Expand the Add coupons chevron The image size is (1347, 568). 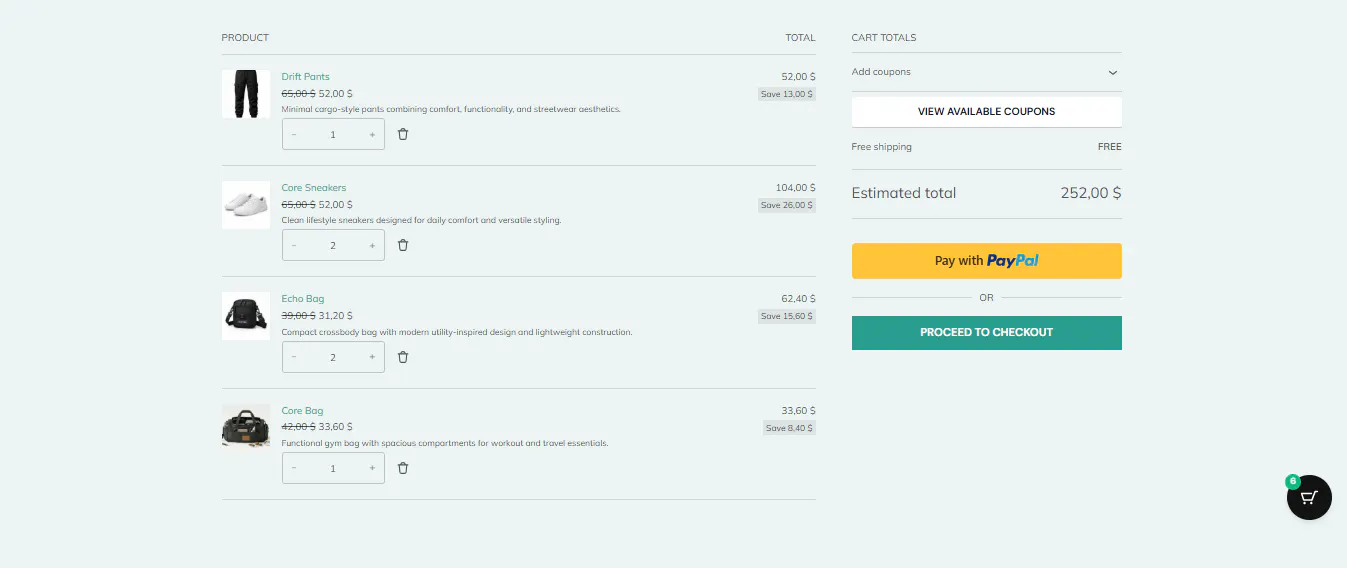click(1113, 73)
